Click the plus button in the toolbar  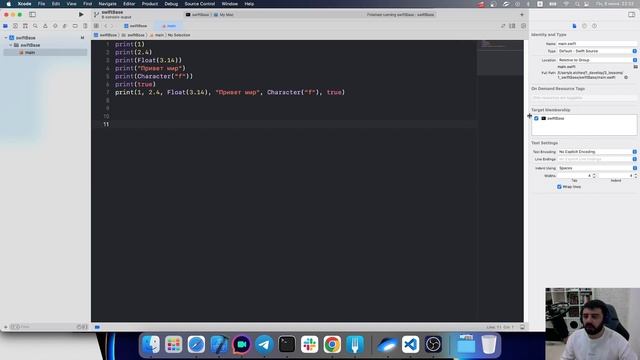[522, 14]
